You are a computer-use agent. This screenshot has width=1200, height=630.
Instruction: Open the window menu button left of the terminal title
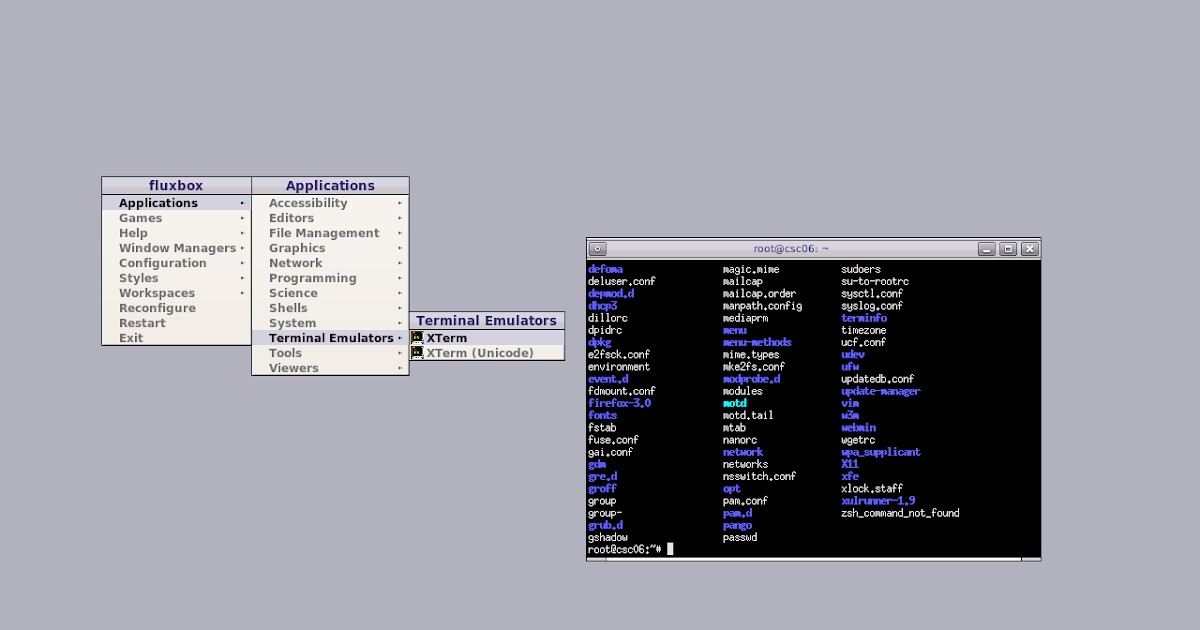(597, 249)
